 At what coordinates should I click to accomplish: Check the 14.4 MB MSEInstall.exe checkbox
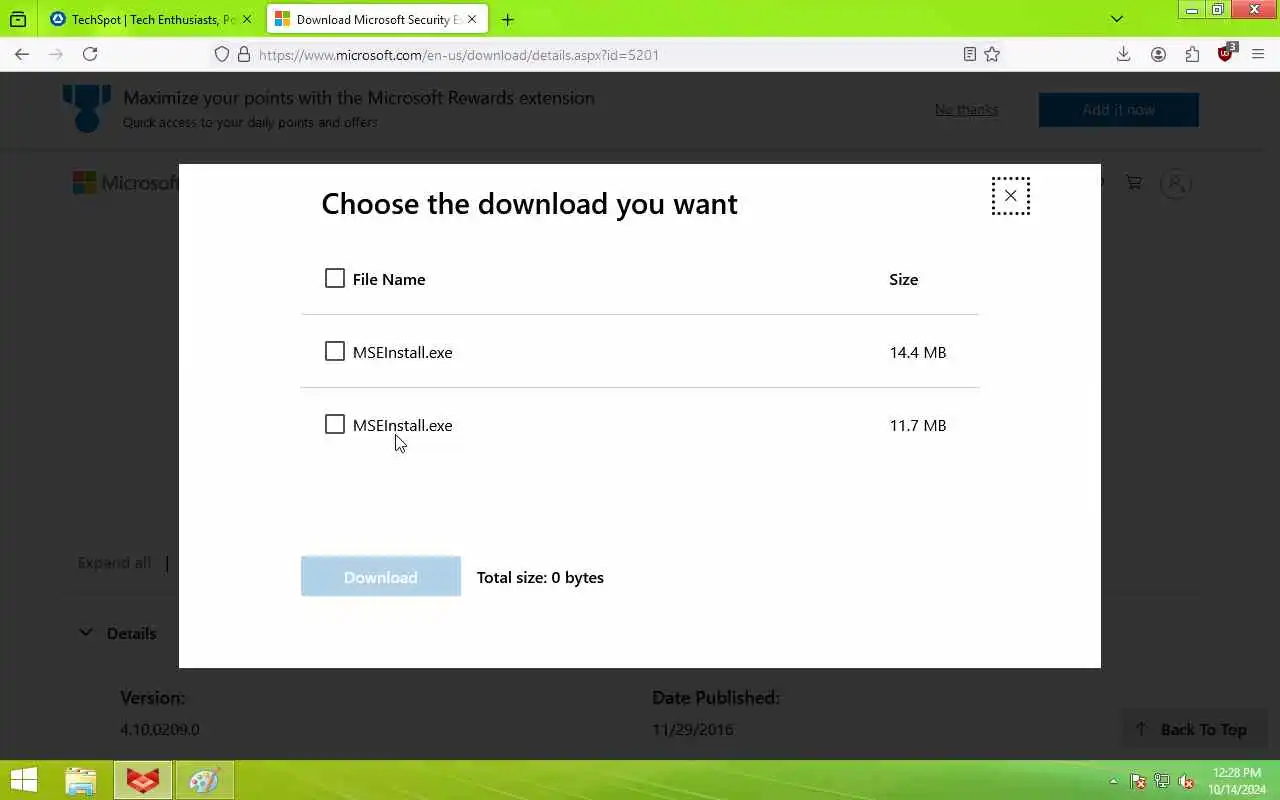335,351
